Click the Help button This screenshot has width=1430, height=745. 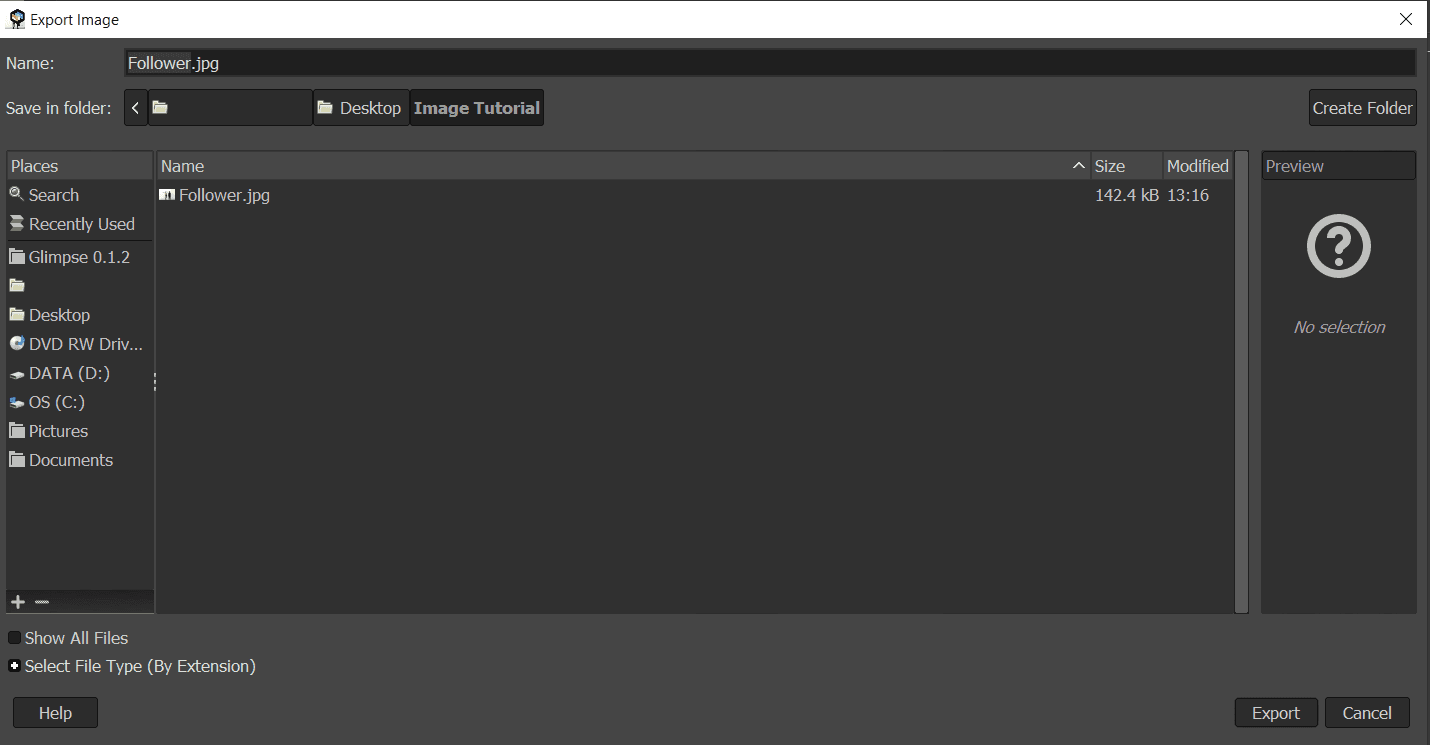(55, 713)
